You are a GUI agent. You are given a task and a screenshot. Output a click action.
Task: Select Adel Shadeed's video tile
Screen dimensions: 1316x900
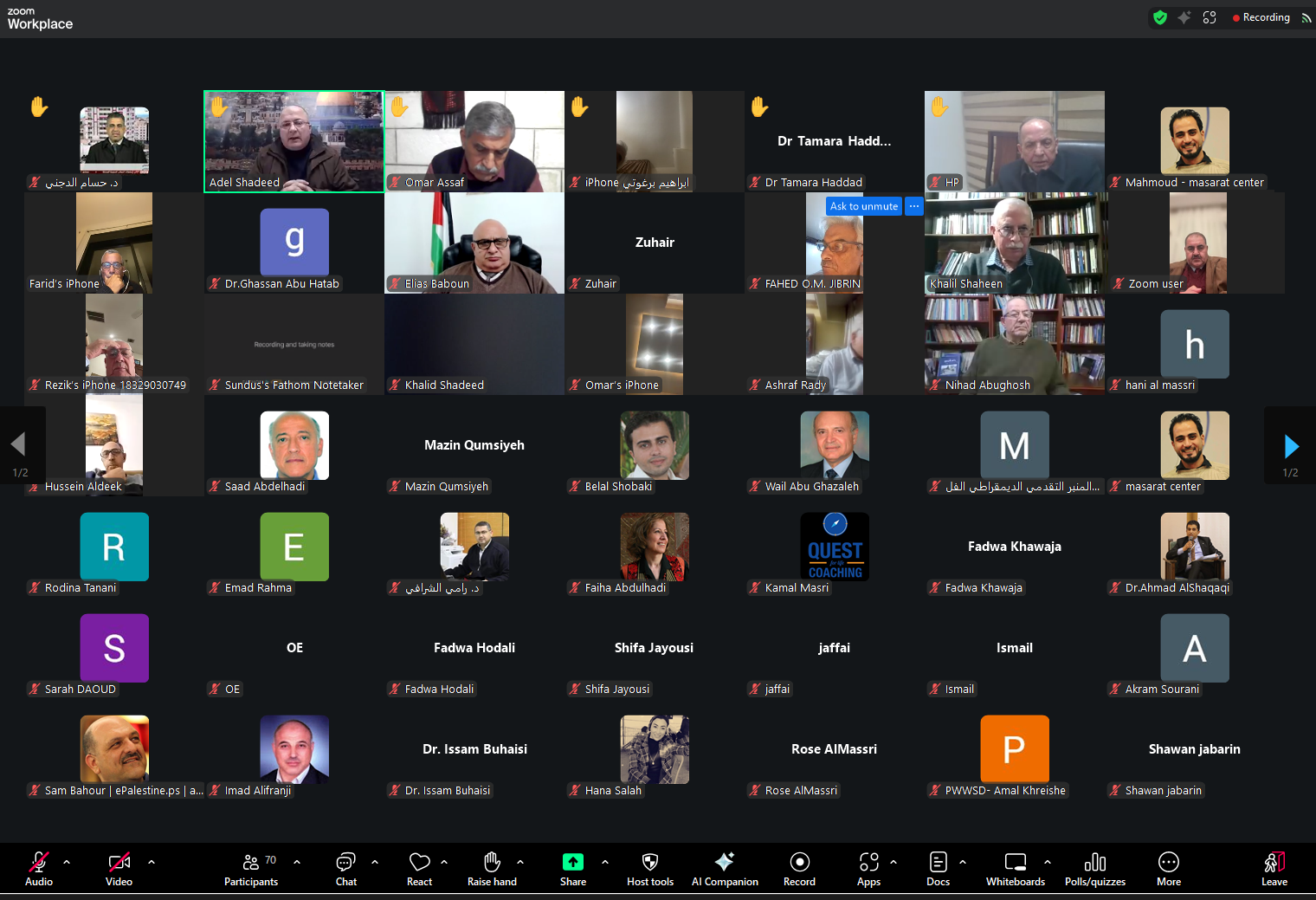pyautogui.click(x=294, y=139)
